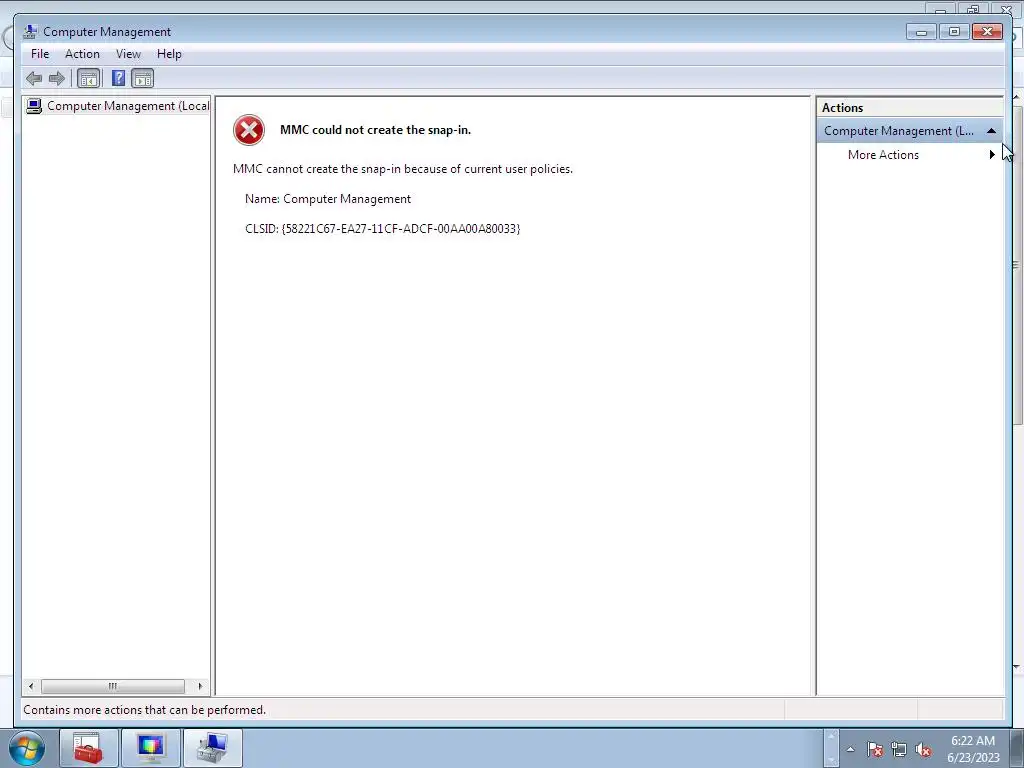This screenshot has width=1024, height=768.
Task: Click the network tray icon
Action: click(x=899, y=750)
